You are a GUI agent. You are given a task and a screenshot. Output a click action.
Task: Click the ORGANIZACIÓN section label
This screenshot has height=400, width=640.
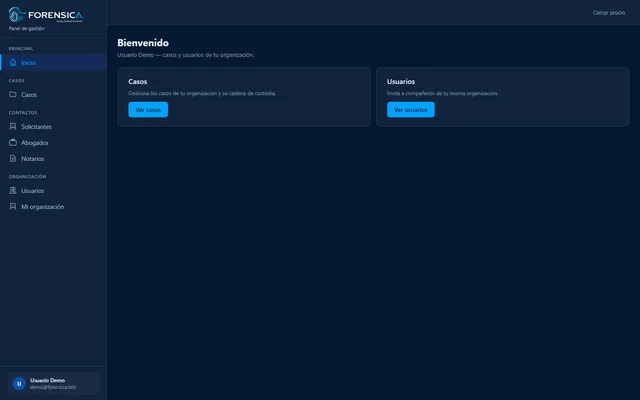pyautogui.click(x=27, y=177)
